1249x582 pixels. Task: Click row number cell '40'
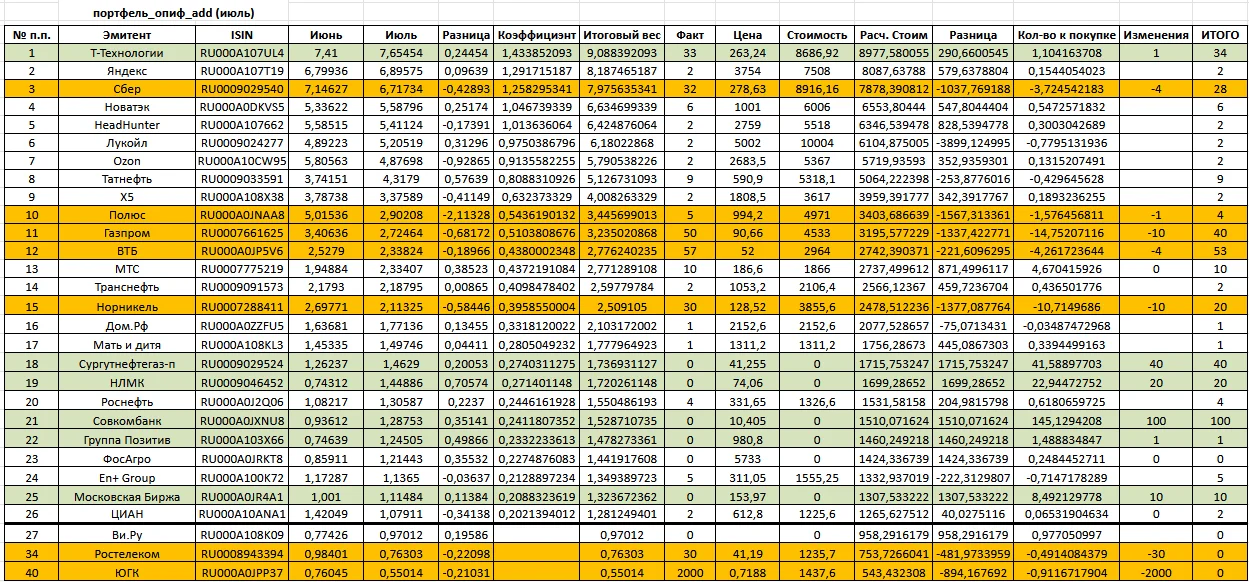(x=32, y=573)
